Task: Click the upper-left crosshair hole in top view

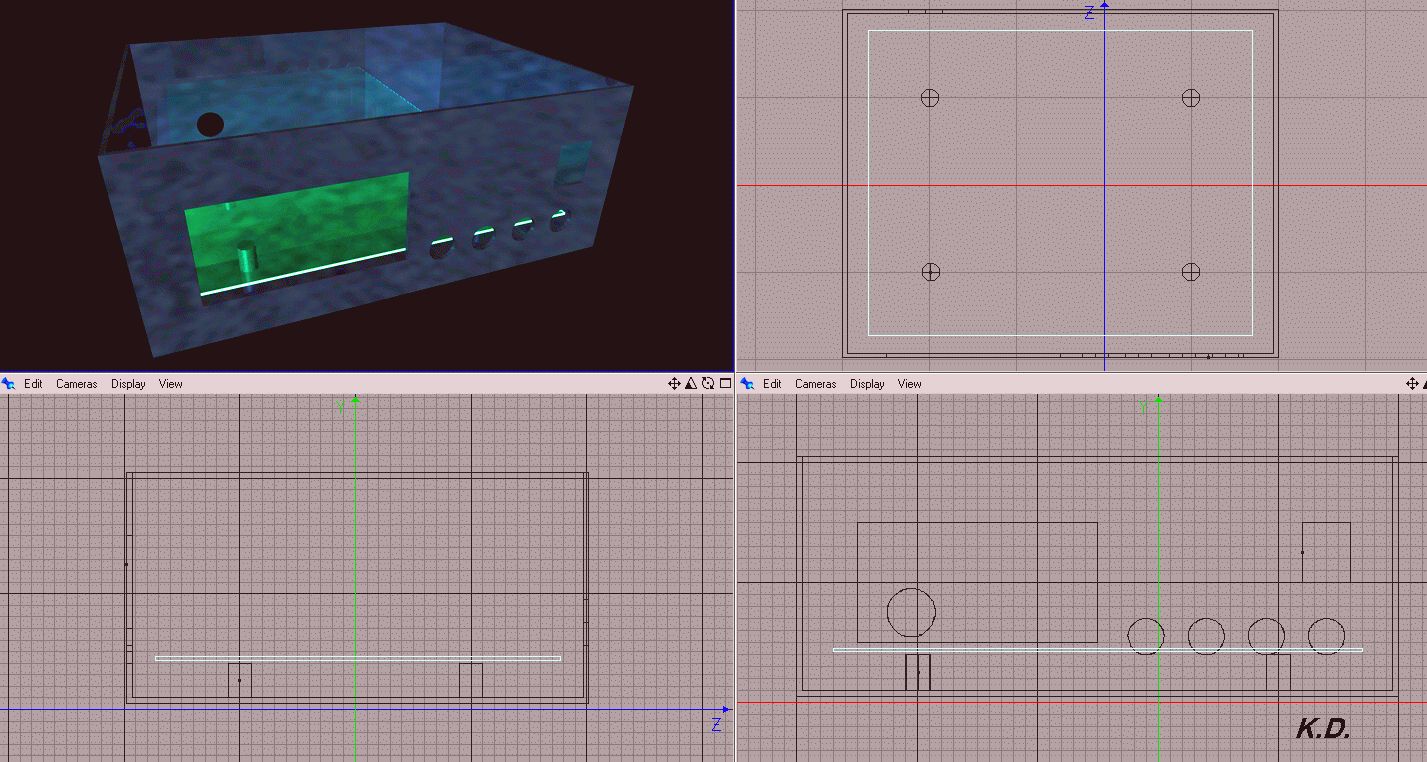Action: (x=930, y=98)
